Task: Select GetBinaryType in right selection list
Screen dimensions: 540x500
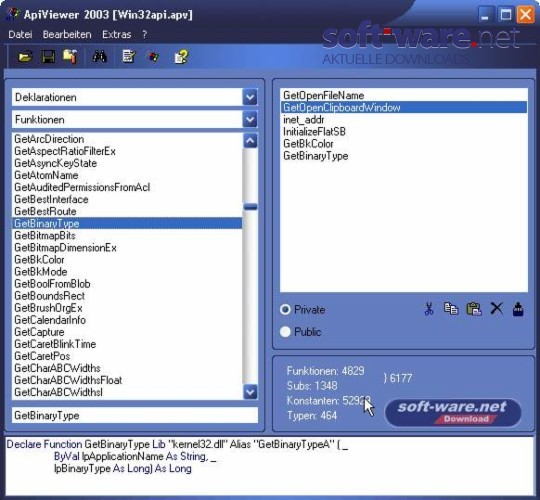Action: point(404,156)
